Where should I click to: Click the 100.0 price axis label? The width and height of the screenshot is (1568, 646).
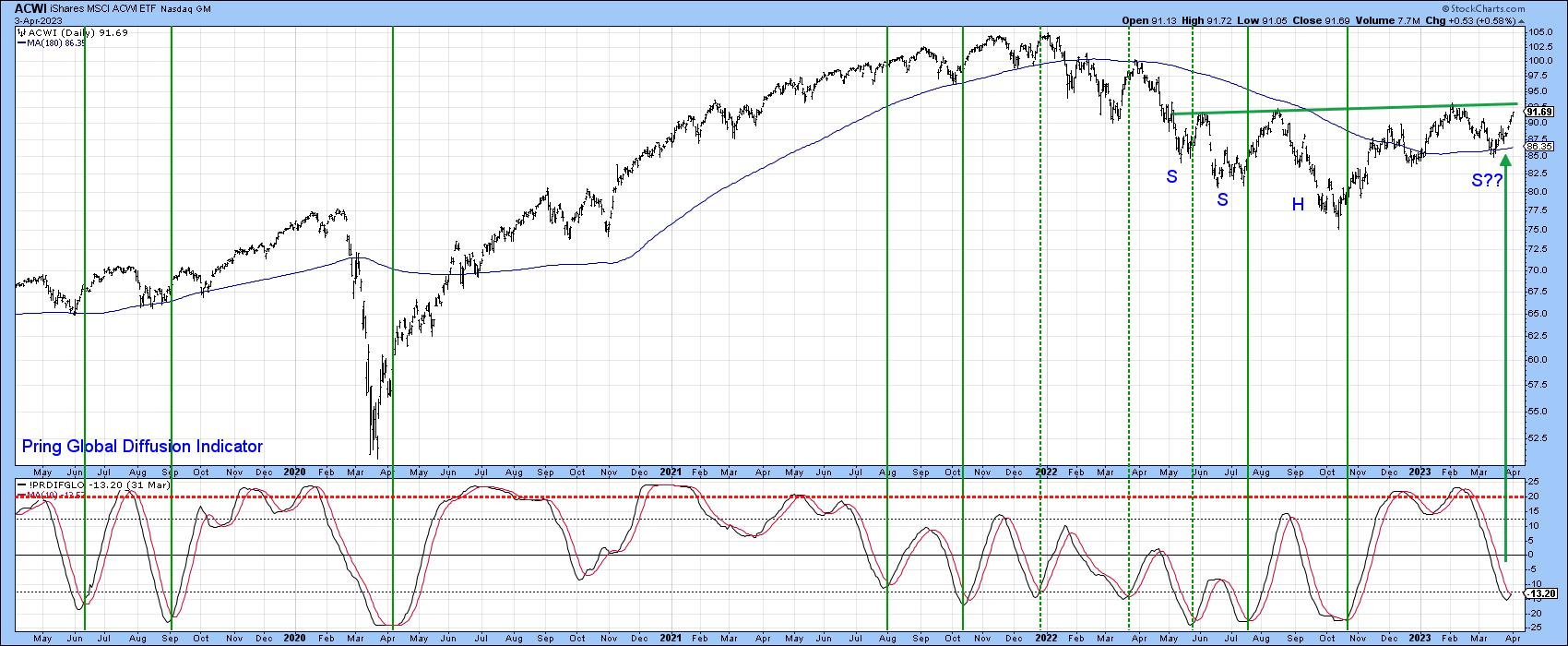[x=1539, y=61]
